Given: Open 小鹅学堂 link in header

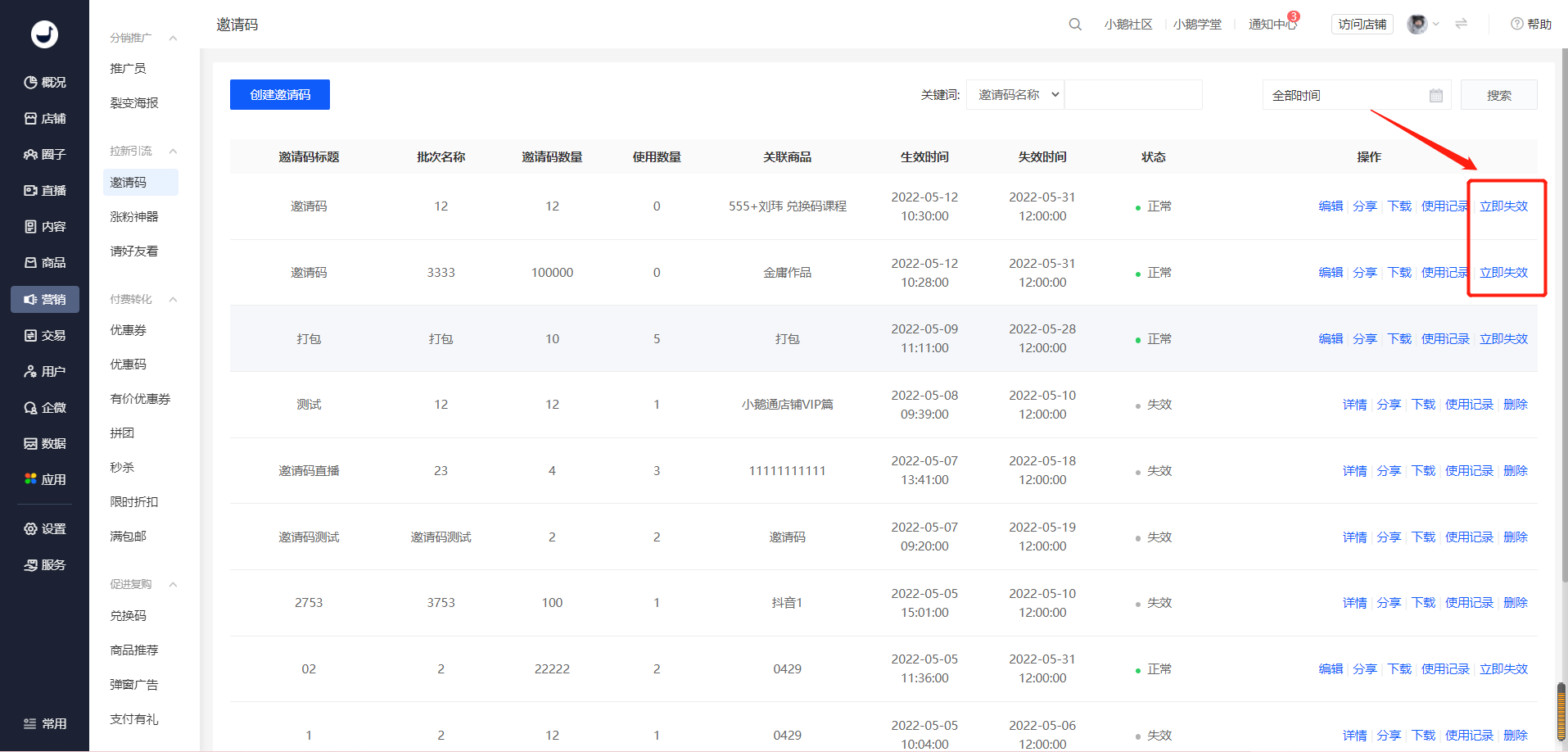Looking at the screenshot, I should point(1197,24).
